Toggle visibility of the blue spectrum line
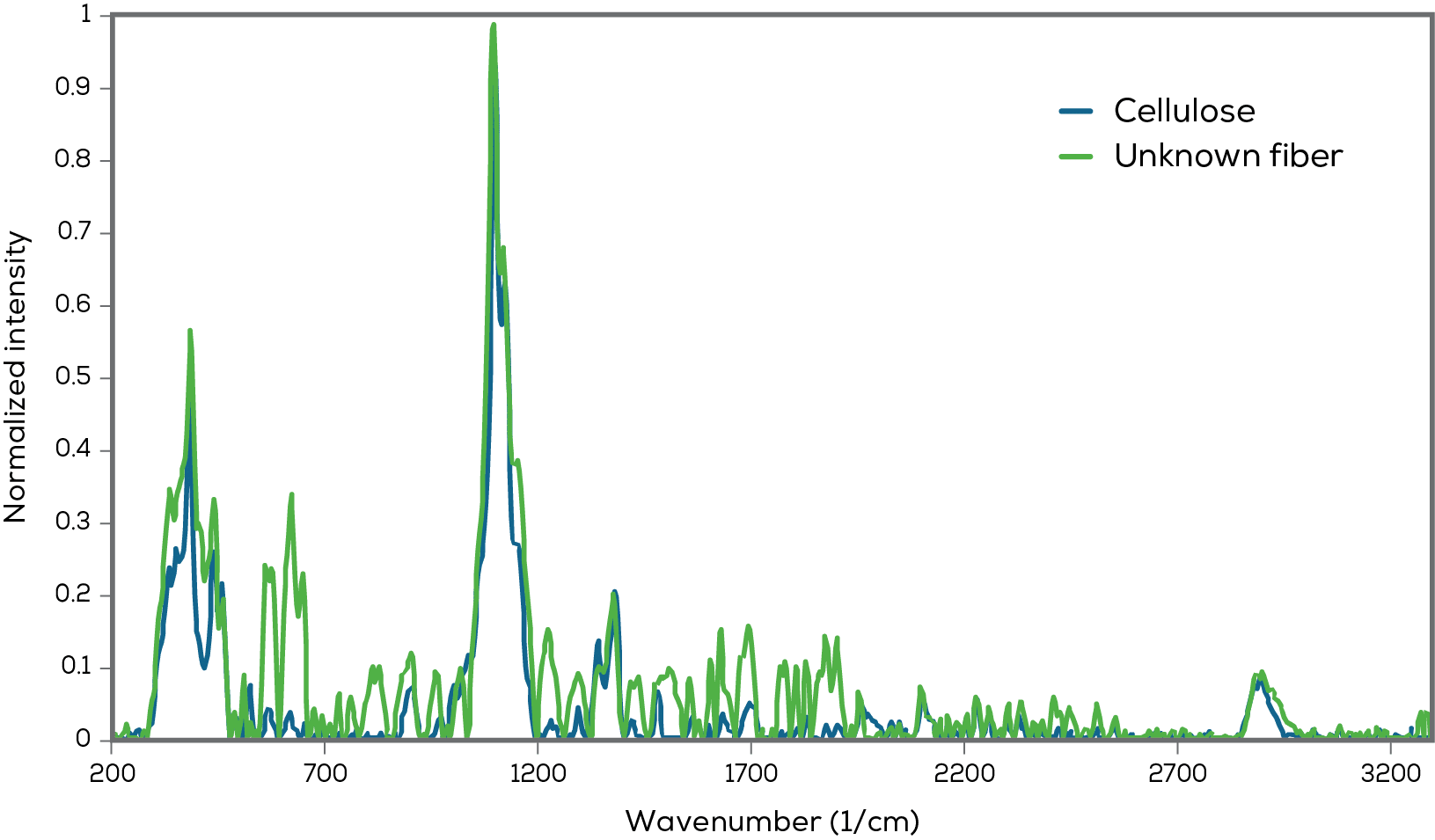 (x=1078, y=112)
